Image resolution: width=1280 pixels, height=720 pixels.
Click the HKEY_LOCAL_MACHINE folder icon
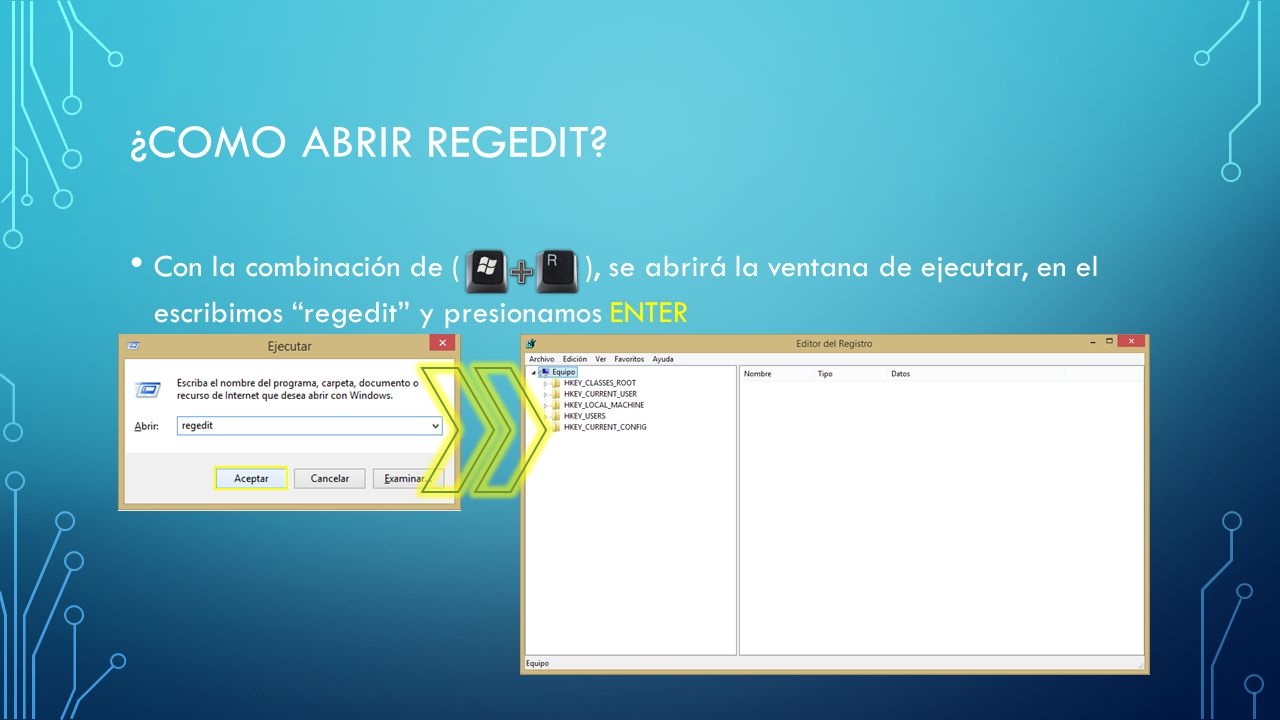pos(556,405)
